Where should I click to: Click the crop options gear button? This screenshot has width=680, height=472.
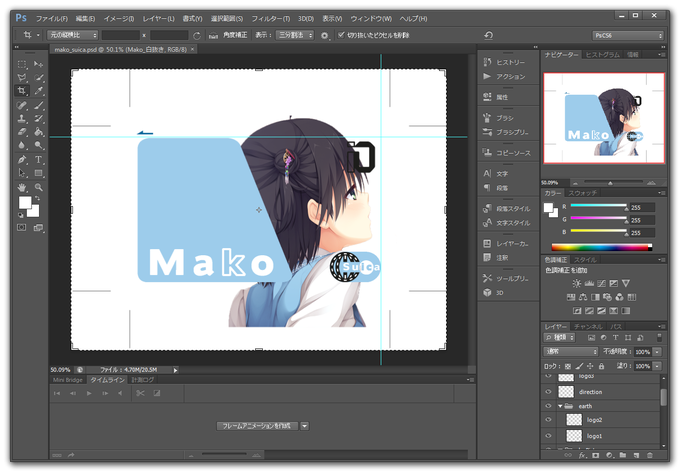coord(324,36)
